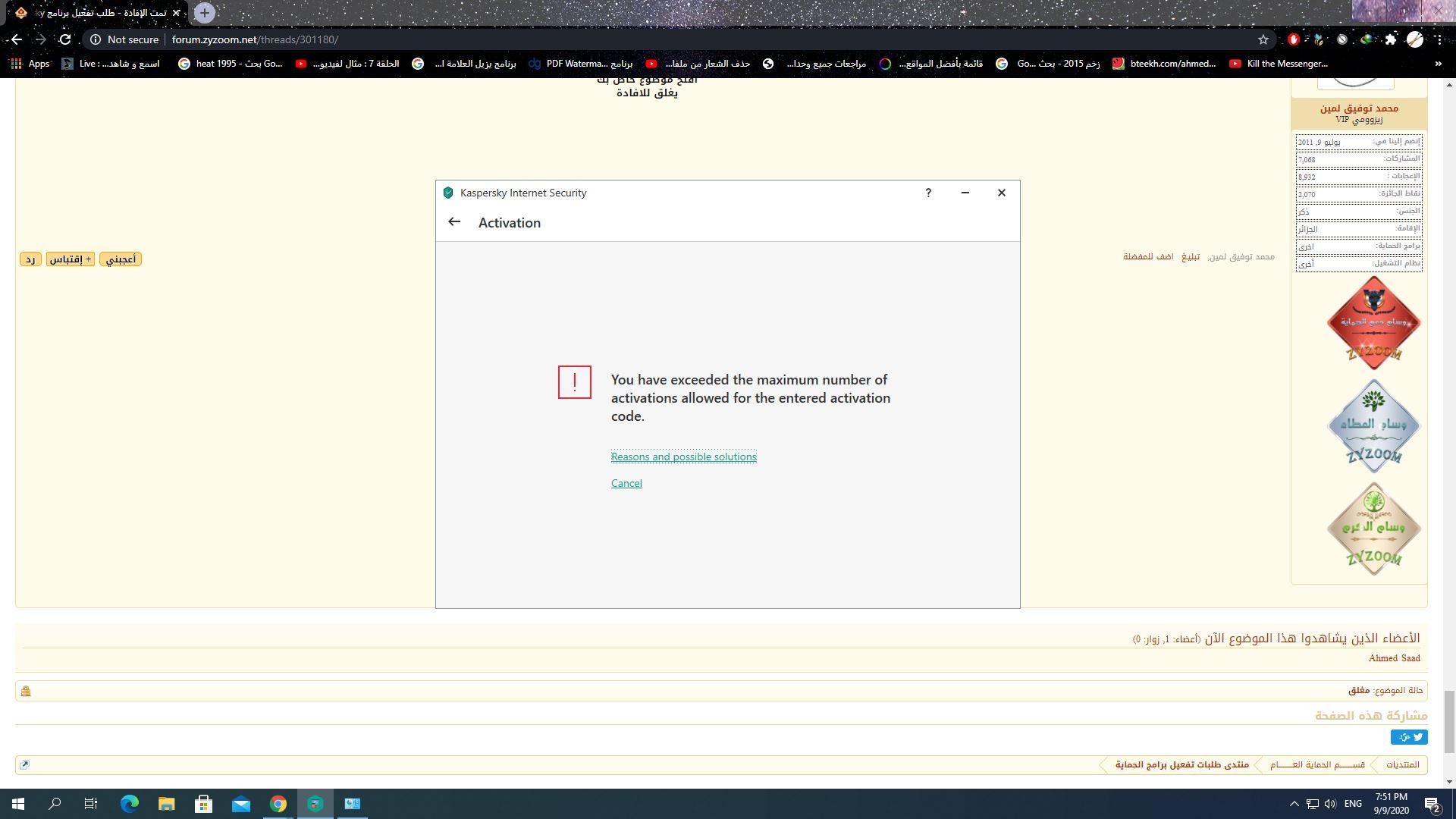This screenshot has width=1456, height=819.
Task: Open the bee-shaped extension icon
Action: (1318, 39)
